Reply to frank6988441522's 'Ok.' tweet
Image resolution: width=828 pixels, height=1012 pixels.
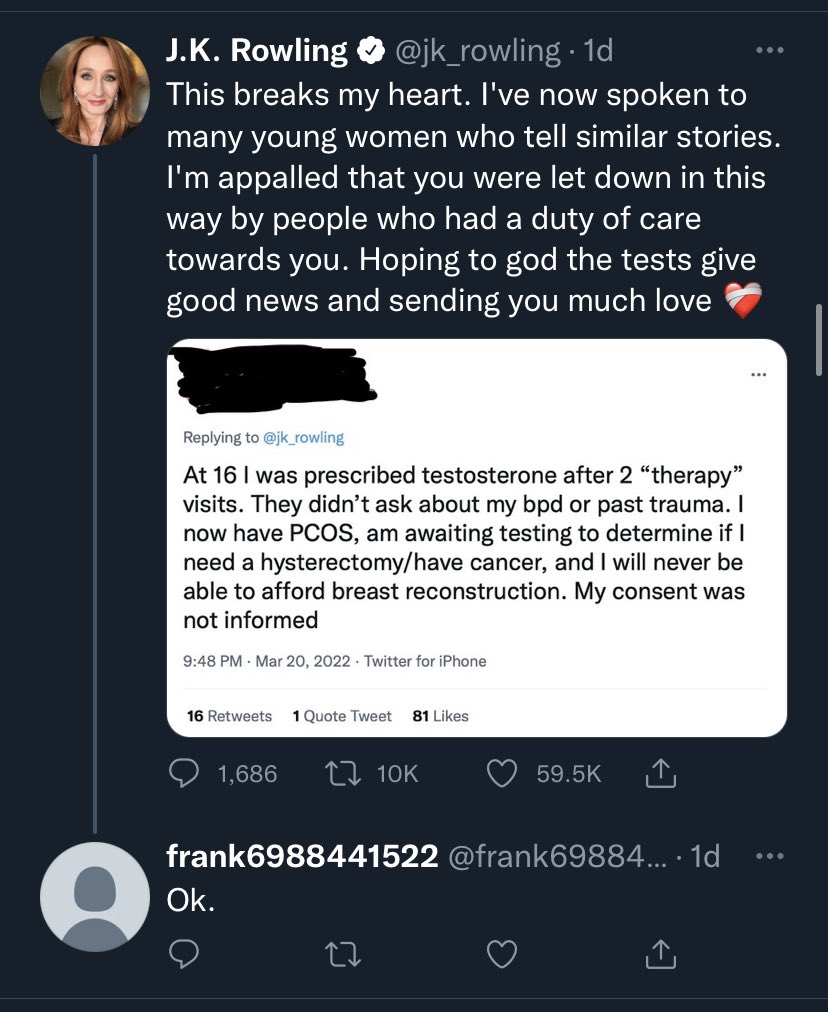point(184,954)
